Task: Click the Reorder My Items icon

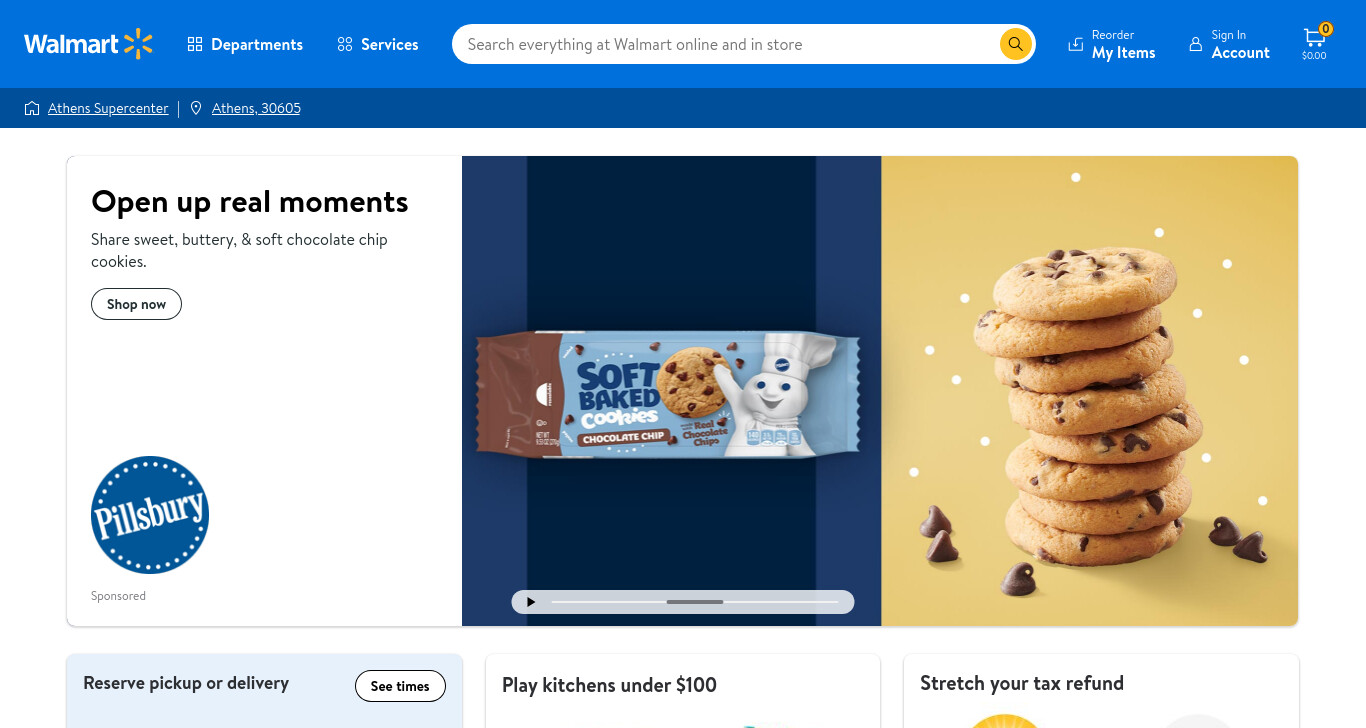Action: [x=1075, y=44]
